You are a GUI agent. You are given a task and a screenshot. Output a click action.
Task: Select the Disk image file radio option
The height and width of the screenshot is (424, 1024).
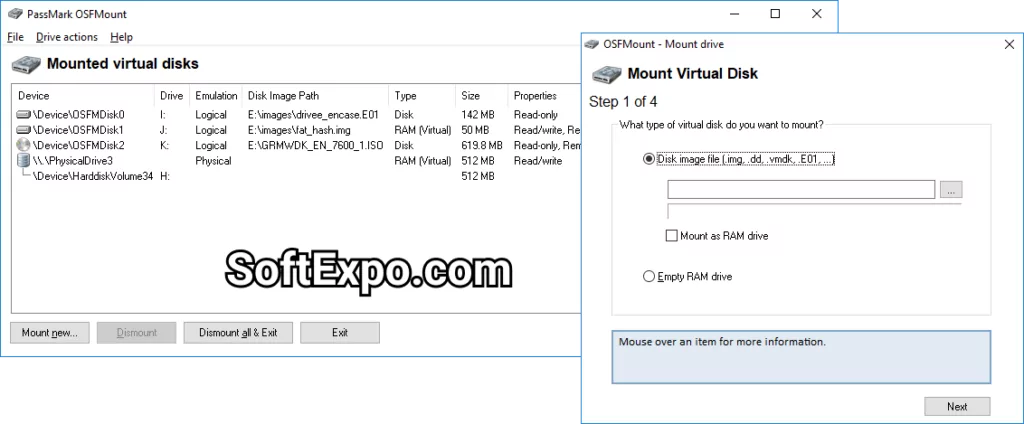pos(648,159)
